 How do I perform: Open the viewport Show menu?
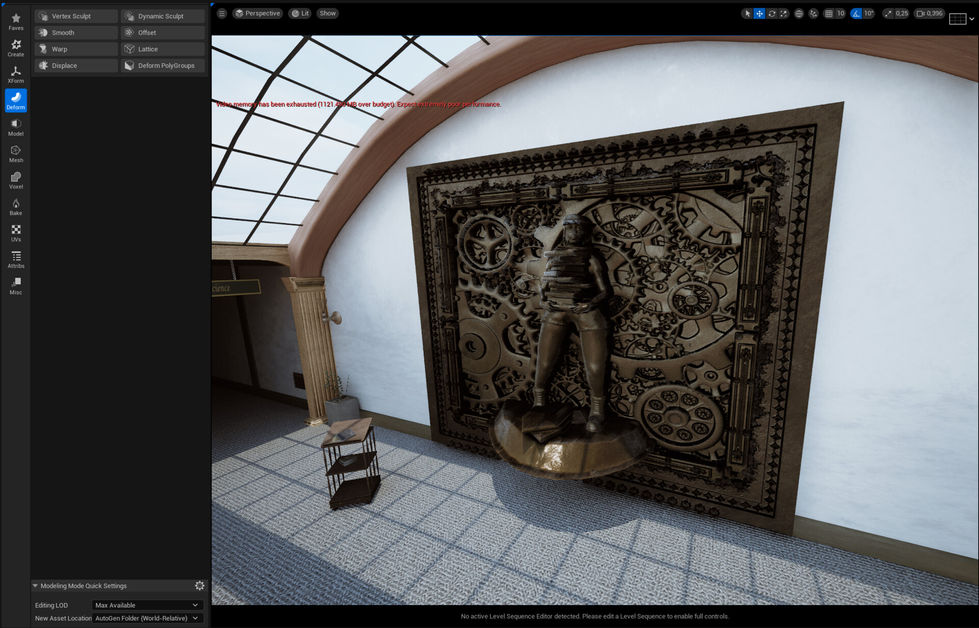pos(327,13)
